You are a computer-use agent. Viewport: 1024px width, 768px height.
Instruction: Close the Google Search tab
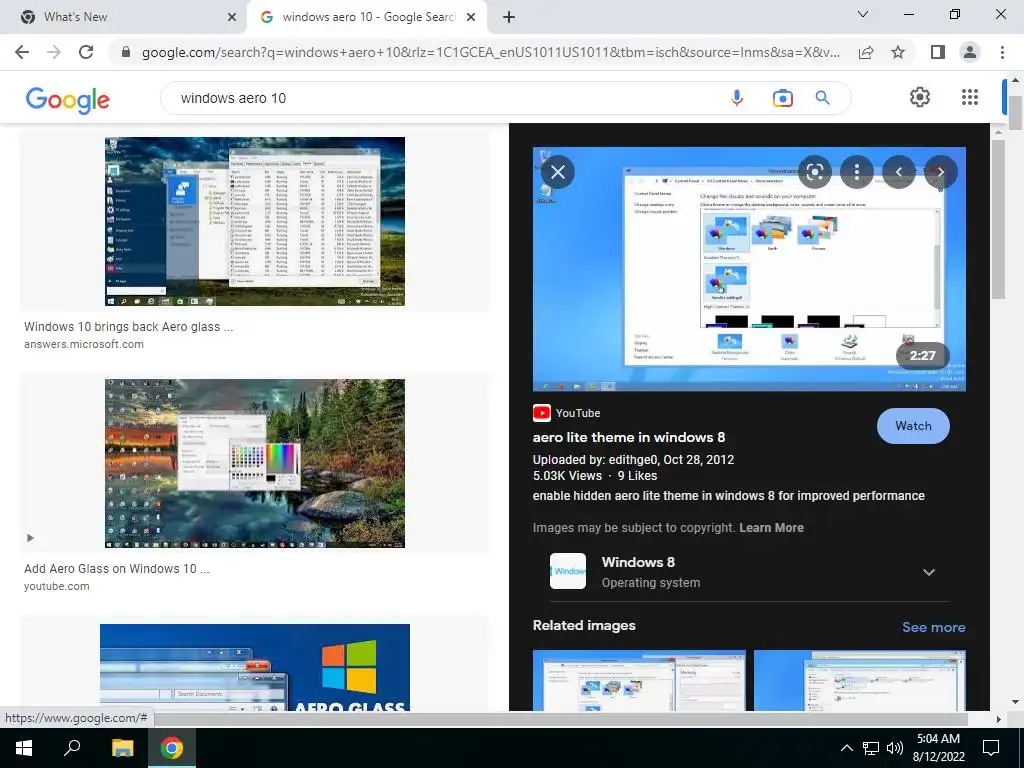(x=471, y=18)
